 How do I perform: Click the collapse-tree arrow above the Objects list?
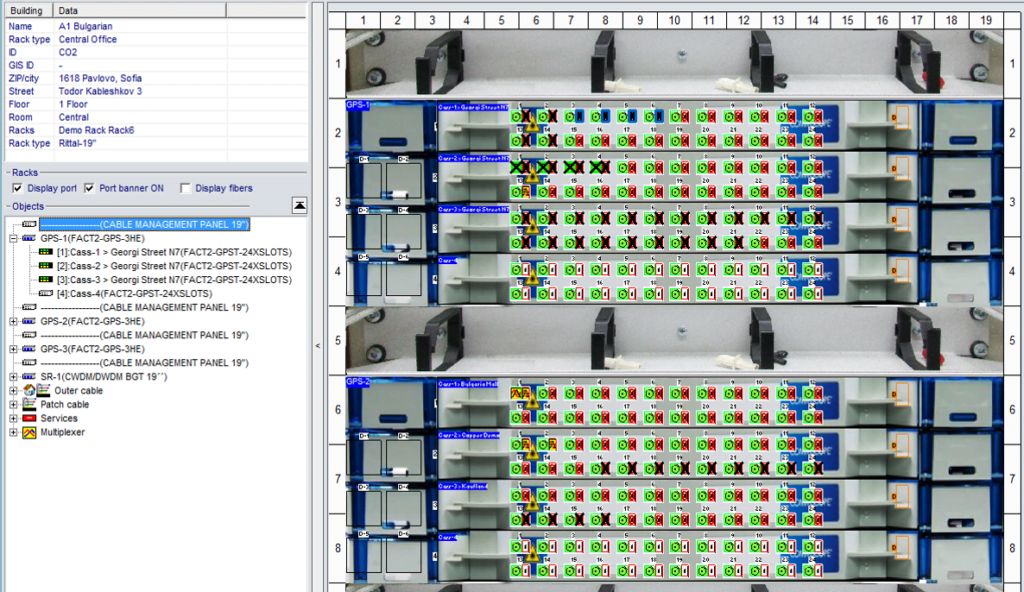point(298,205)
